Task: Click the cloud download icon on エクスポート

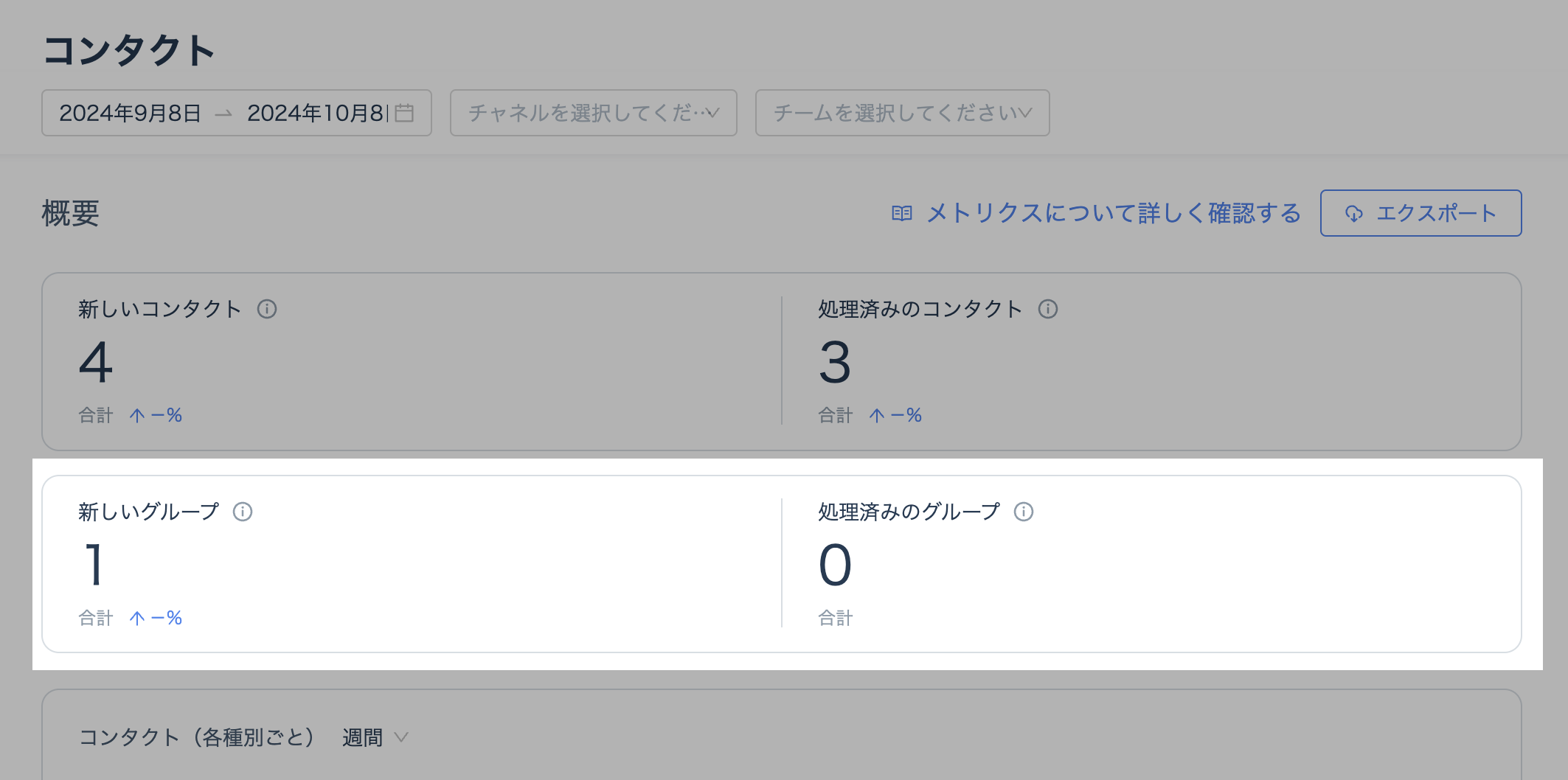Action: coord(1354,214)
